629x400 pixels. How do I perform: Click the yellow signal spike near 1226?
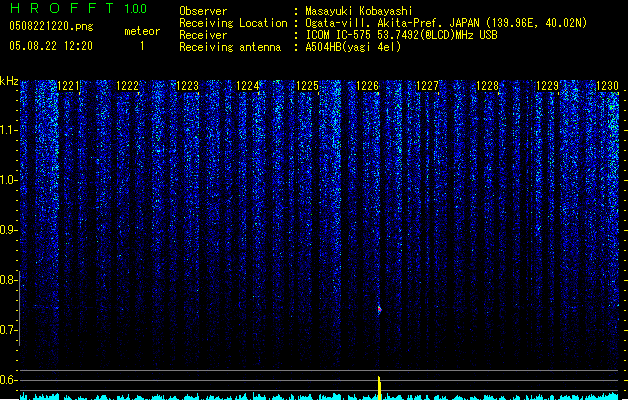click(379, 388)
